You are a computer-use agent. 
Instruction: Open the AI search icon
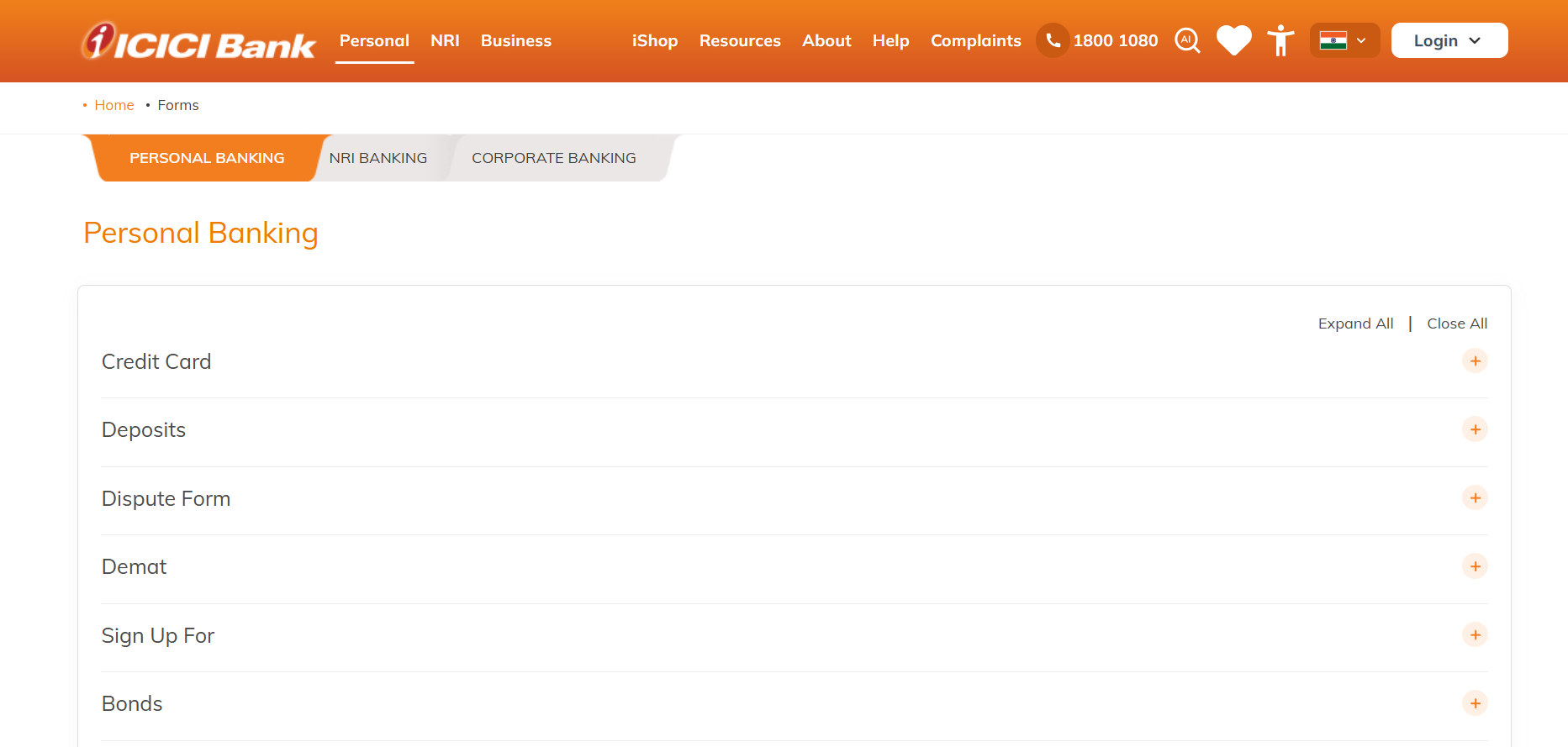pyautogui.click(x=1187, y=40)
